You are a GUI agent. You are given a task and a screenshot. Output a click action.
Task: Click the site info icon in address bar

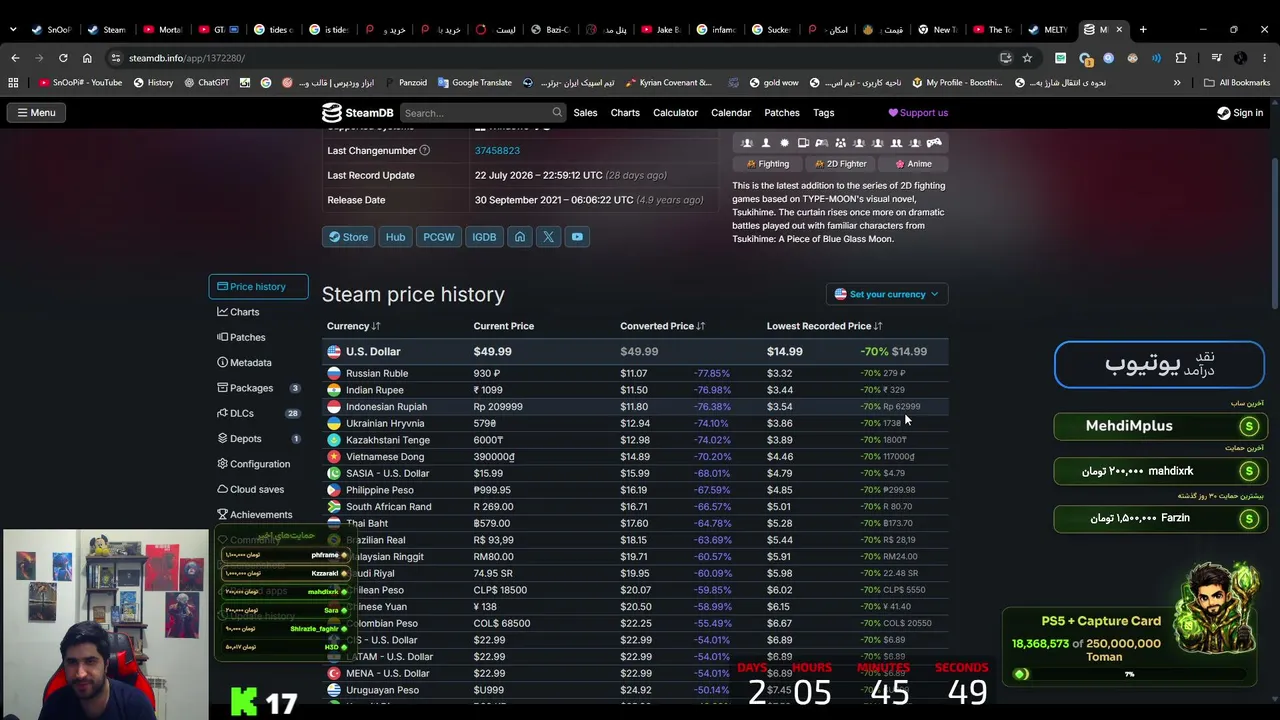pyautogui.click(x=116, y=58)
